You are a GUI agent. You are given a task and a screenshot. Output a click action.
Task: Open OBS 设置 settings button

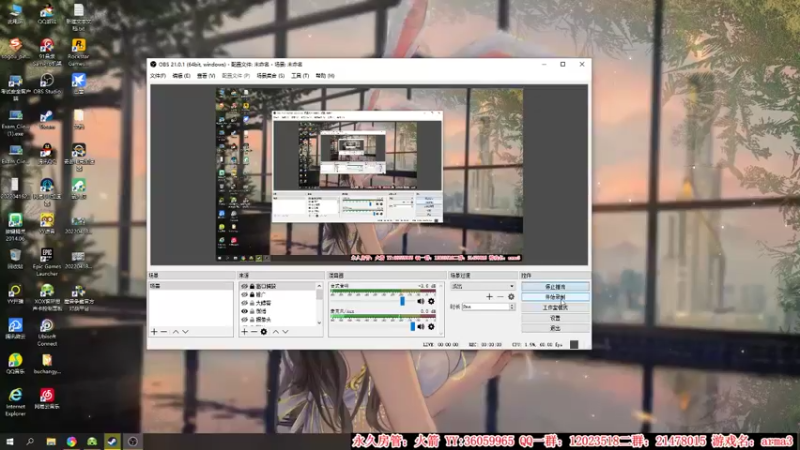click(555, 318)
